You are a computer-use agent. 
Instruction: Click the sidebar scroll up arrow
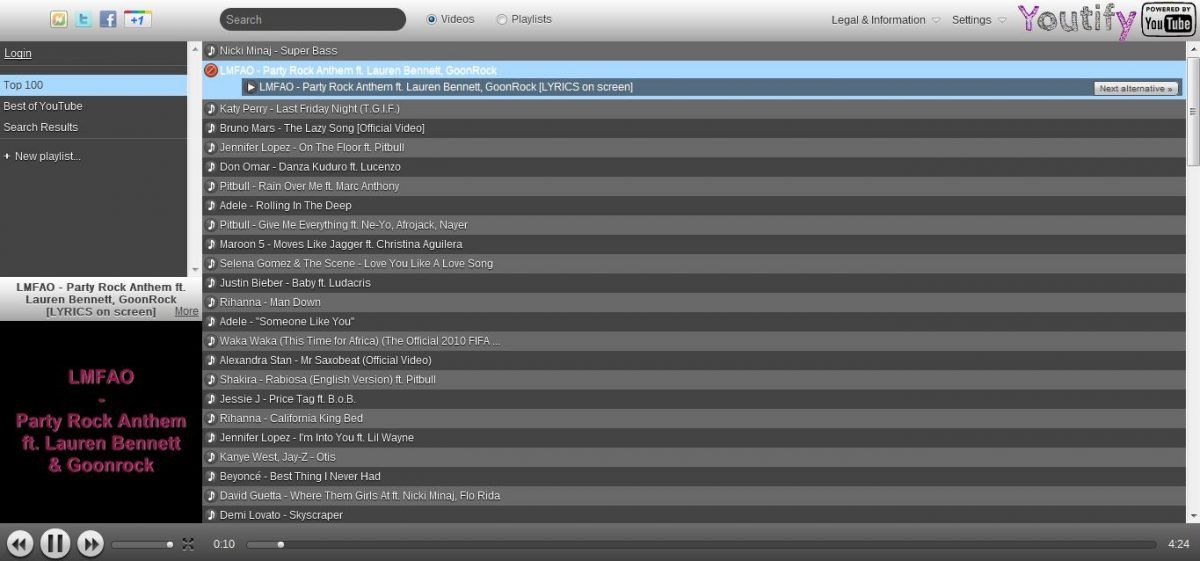pyautogui.click(x=195, y=48)
